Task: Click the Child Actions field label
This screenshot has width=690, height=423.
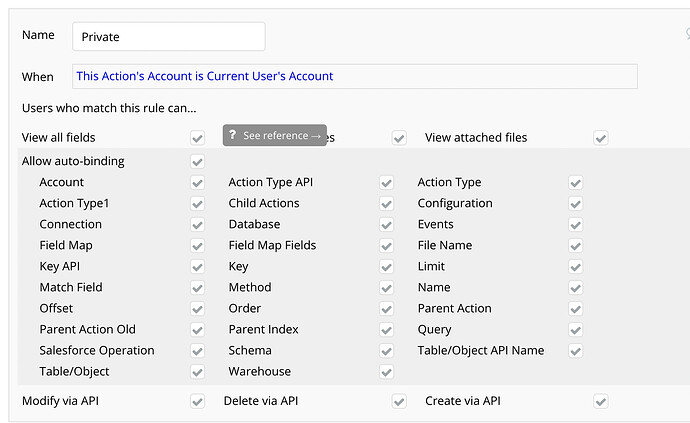Action: point(264,203)
